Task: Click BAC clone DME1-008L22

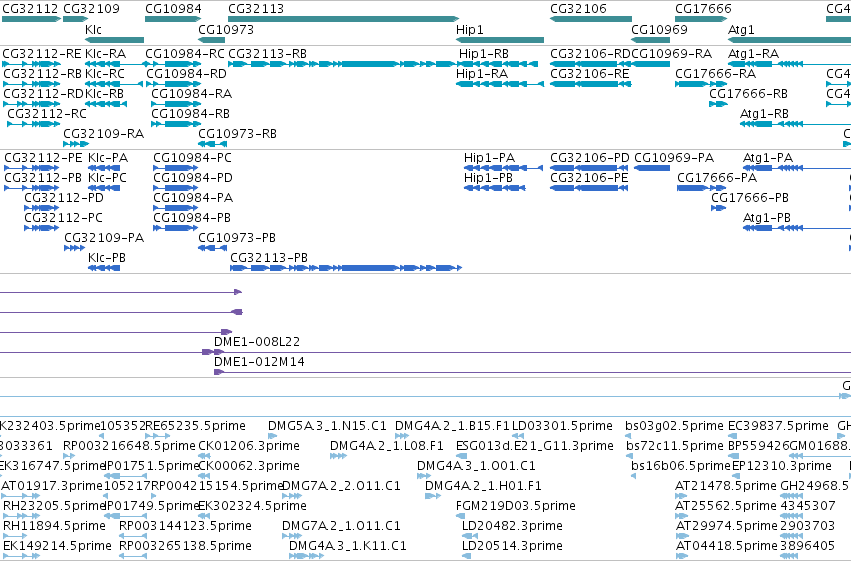Action: [x=257, y=342]
